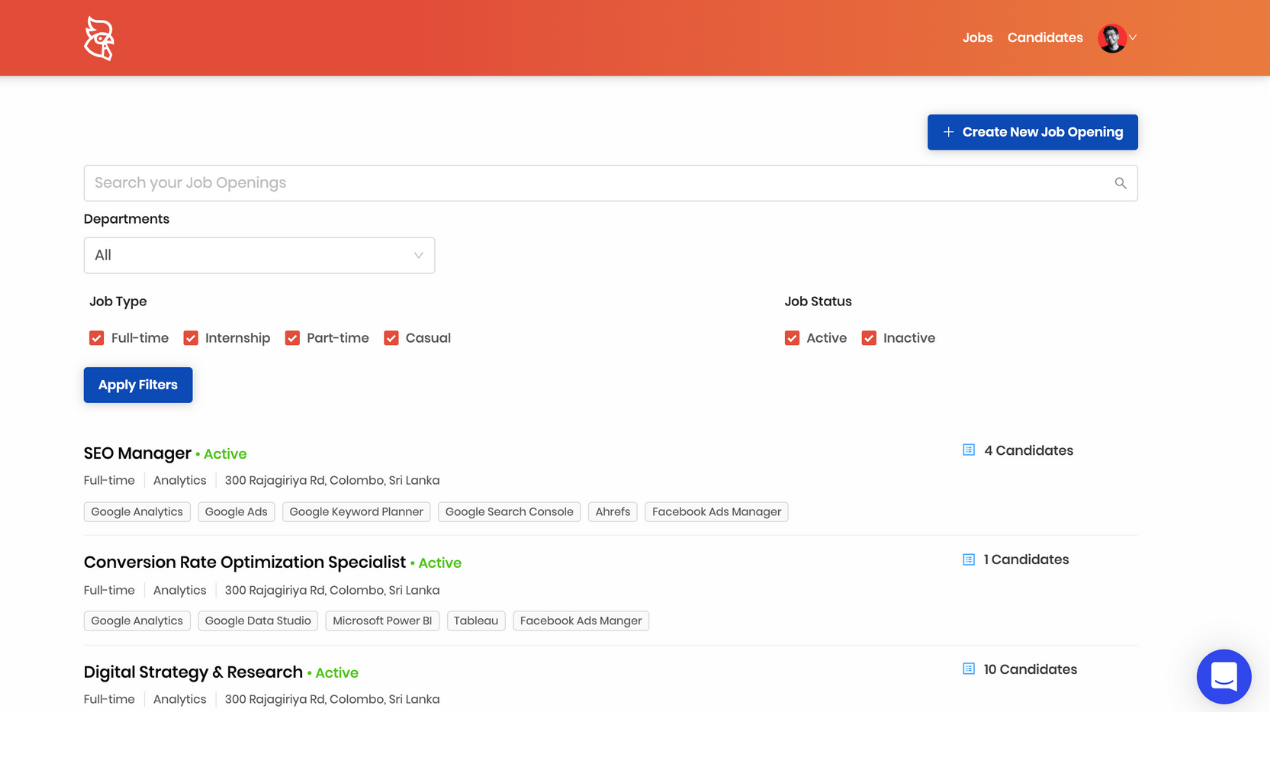Go to the Candidates section
This screenshot has width=1270, height=760.
(x=1045, y=37)
